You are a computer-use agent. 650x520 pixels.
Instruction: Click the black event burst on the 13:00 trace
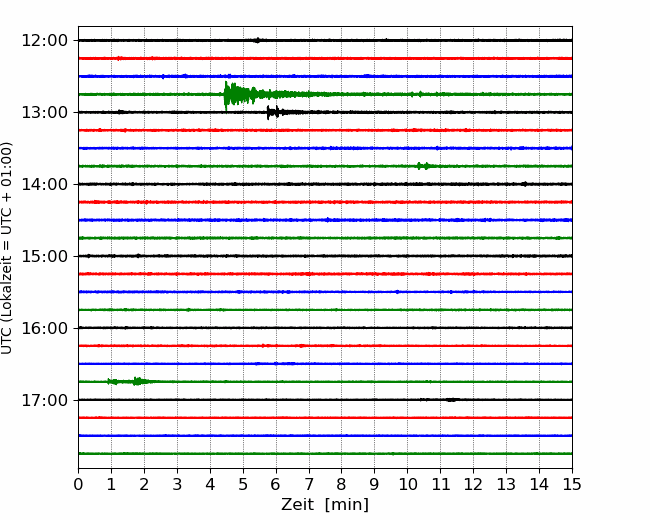[x=272, y=112]
